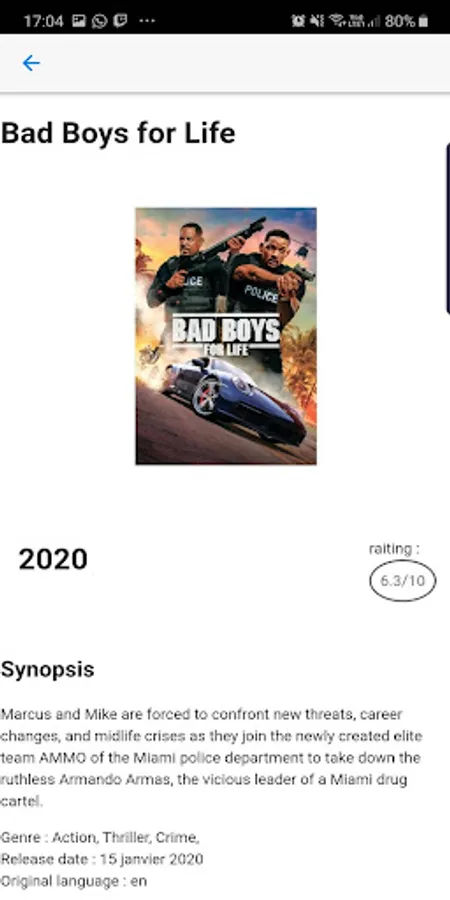
Task: Tap the Synopsis heading
Action: 47,669
